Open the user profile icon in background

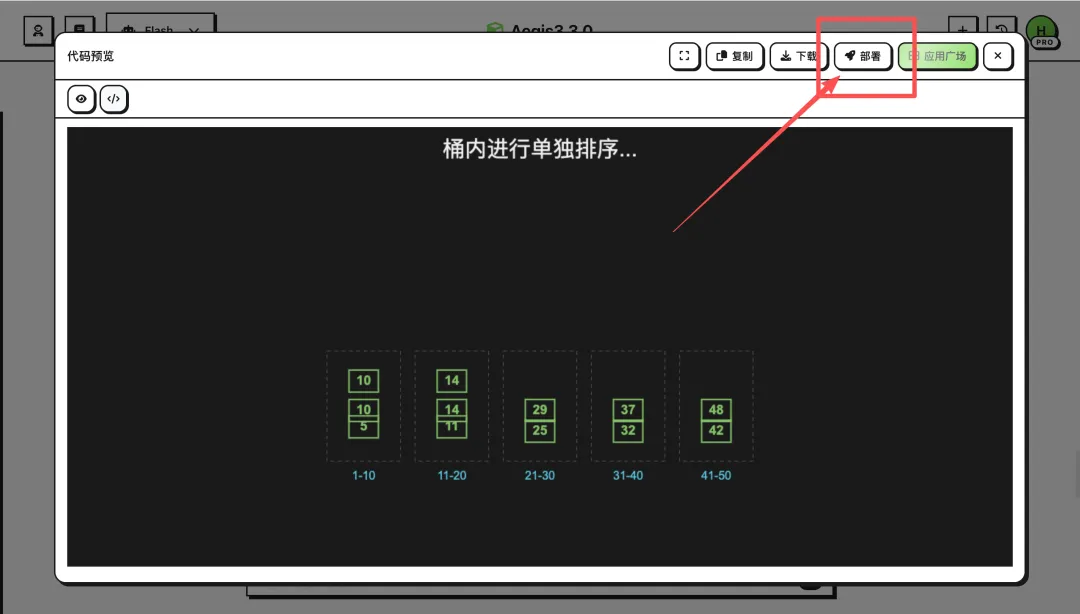38,29
